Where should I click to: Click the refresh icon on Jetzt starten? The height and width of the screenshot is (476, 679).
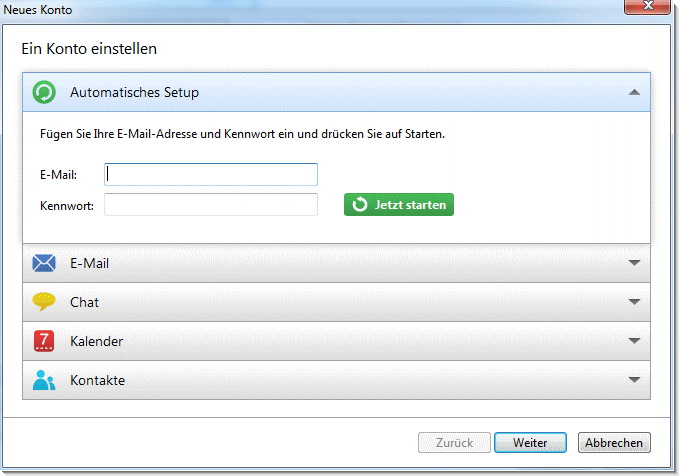(x=359, y=204)
